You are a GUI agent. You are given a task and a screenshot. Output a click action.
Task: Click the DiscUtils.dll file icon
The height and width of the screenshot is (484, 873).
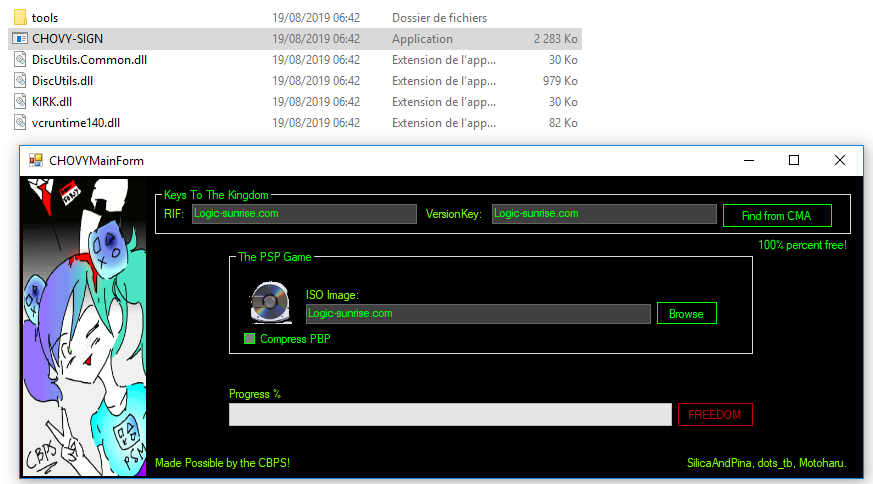click(x=20, y=81)
